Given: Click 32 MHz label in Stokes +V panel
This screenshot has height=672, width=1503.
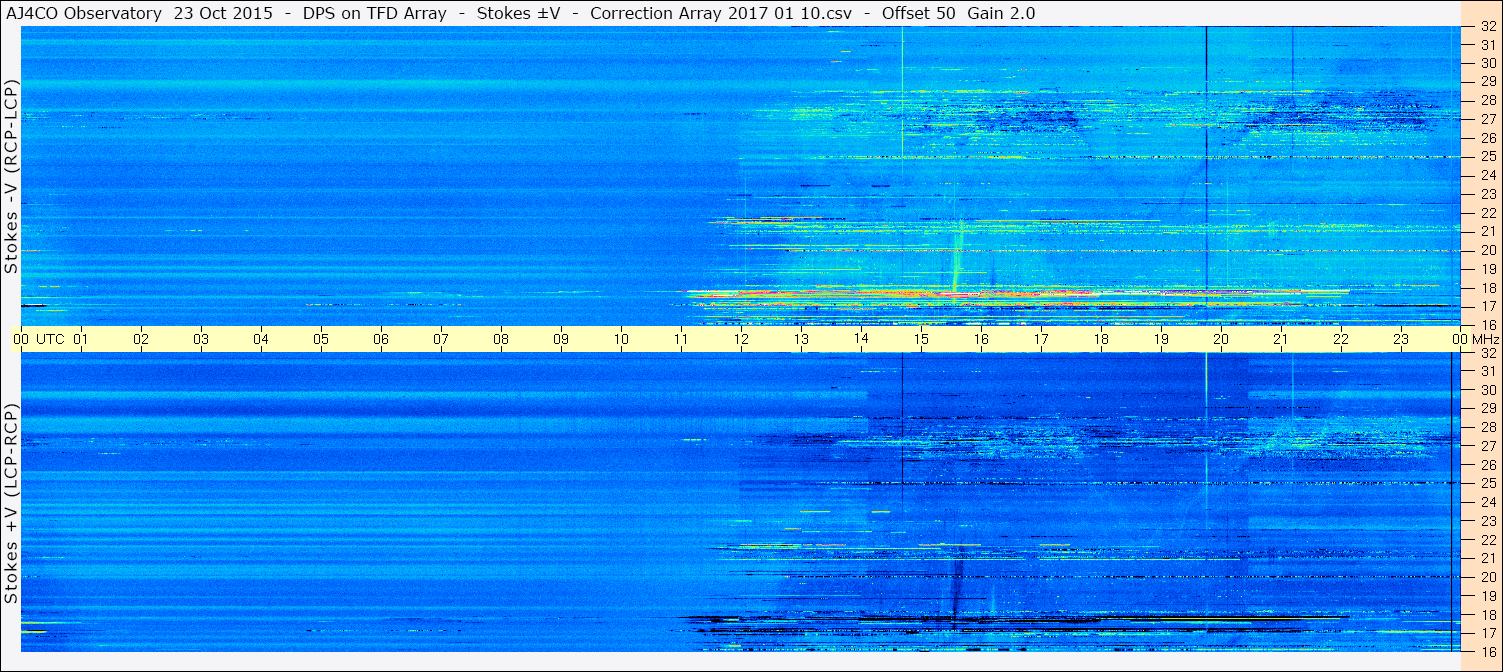Looking at the screenshot, I should 1488,353.
